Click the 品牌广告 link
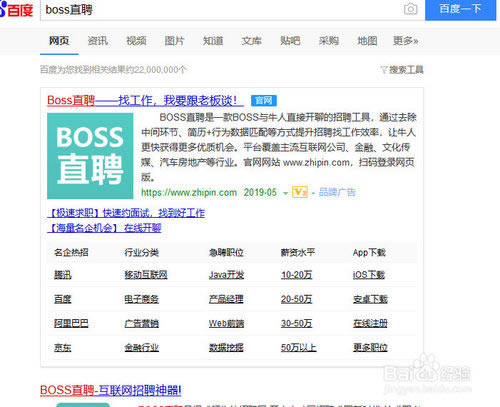 pos(337,192)
